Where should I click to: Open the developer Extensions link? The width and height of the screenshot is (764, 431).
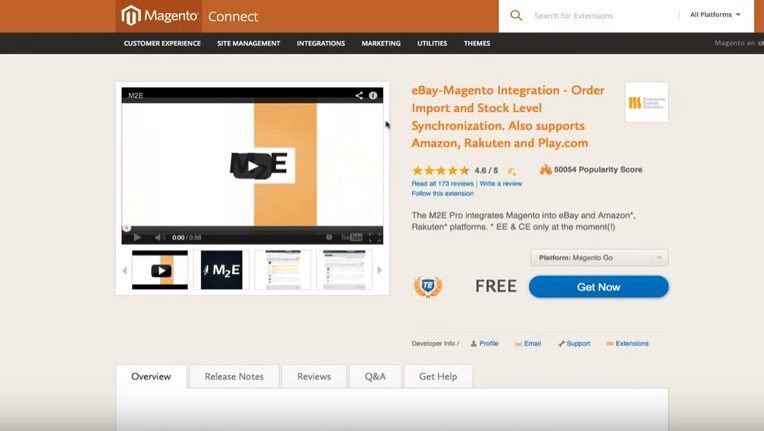(628, 343)
